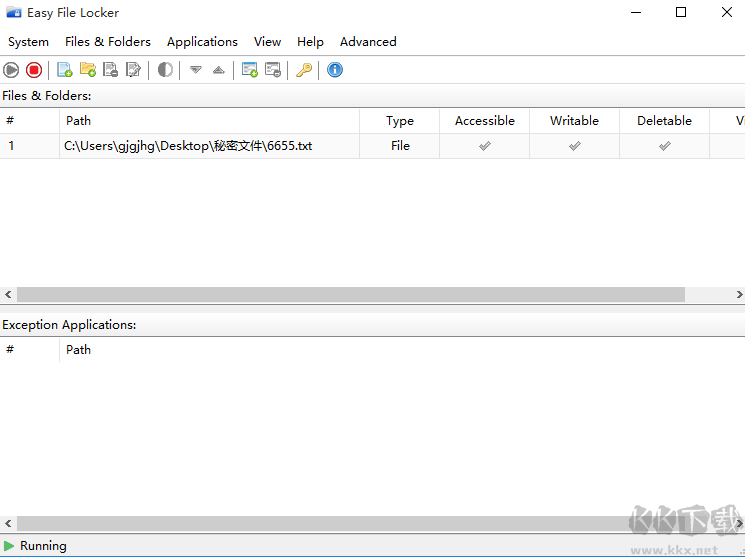Screen dimensions: 745x557
Task: Click the Move Up arrow icon
Action: [x=219, y=70]
